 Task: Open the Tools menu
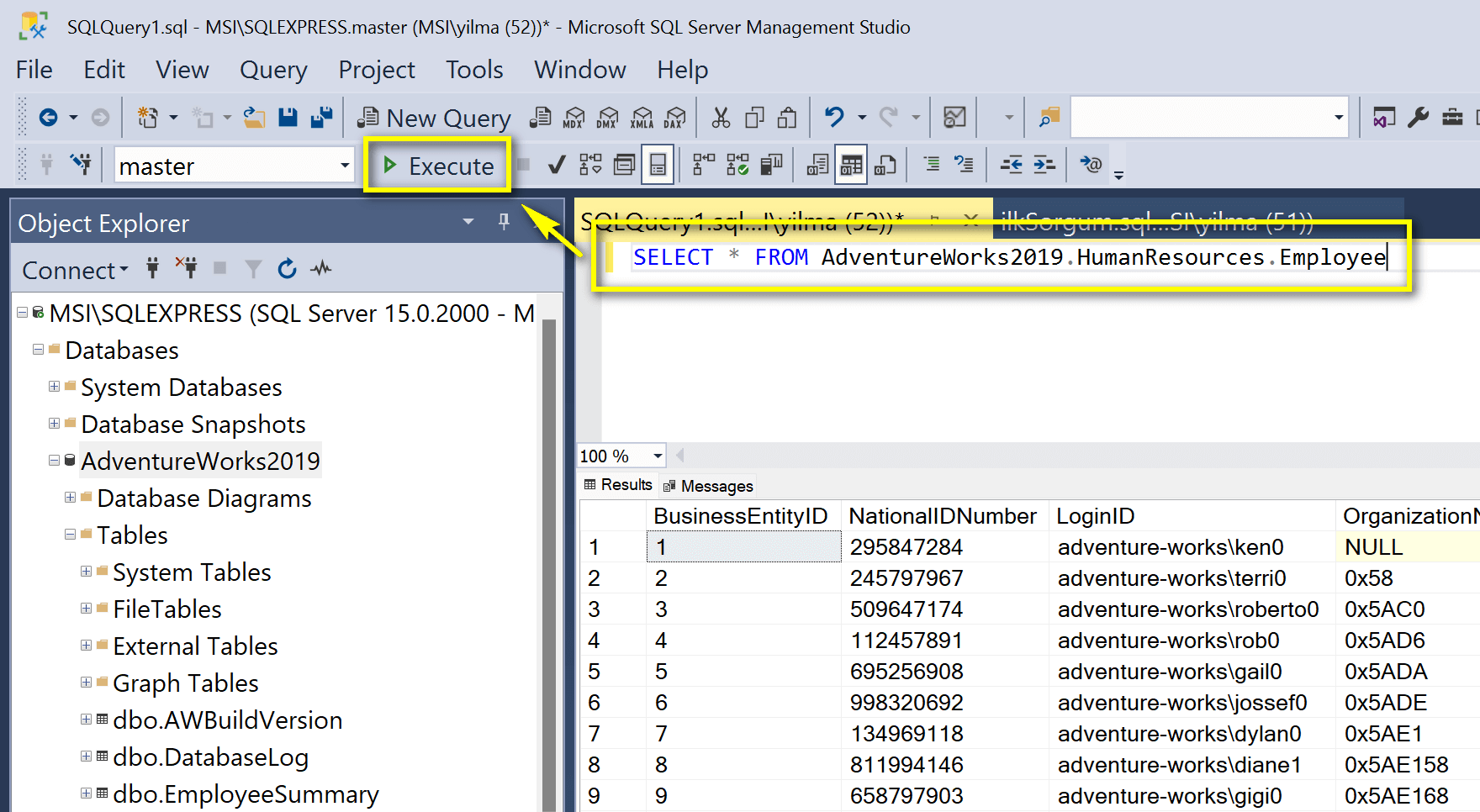pos(474,70)
